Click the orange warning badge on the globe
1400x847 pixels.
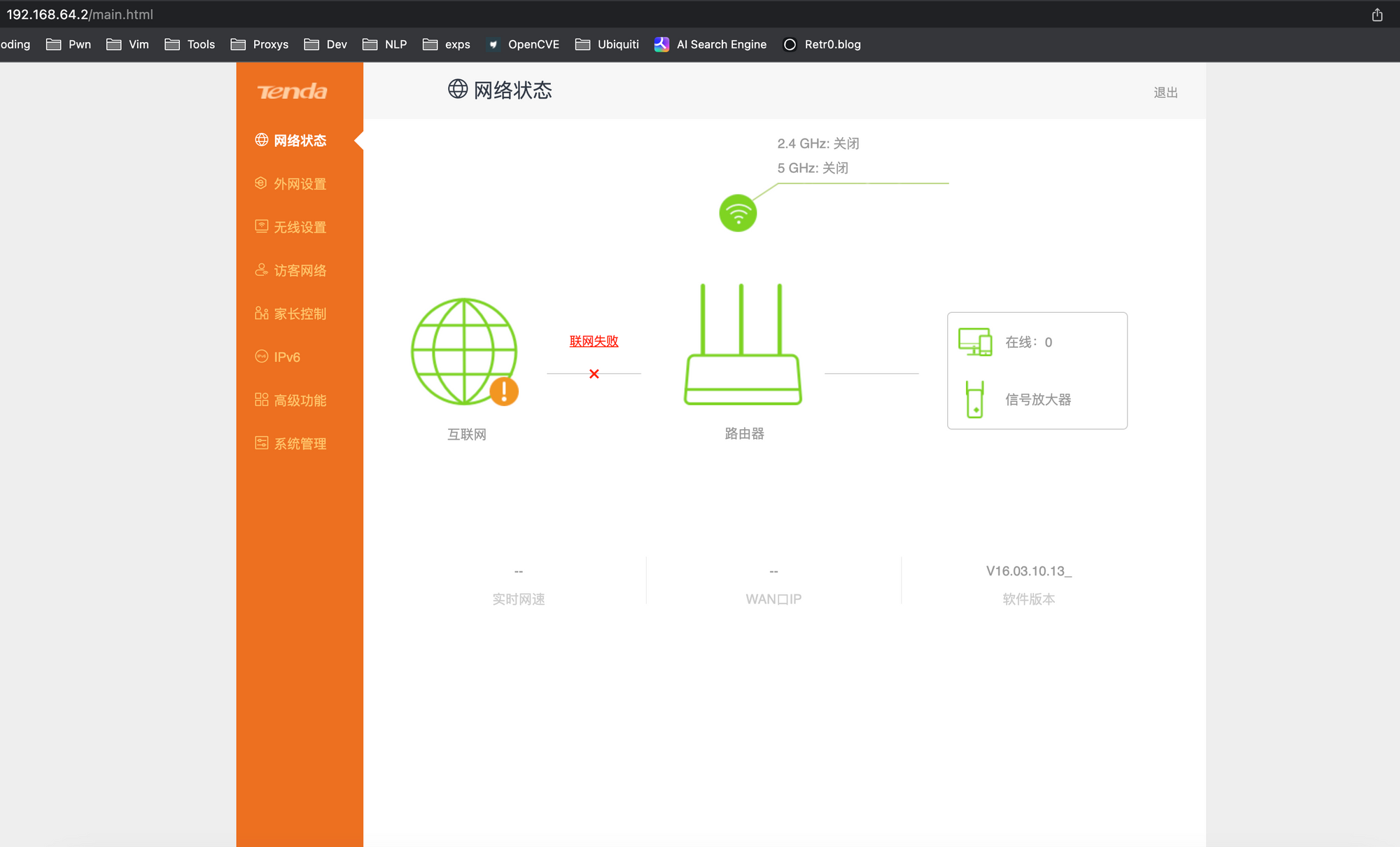504,391
